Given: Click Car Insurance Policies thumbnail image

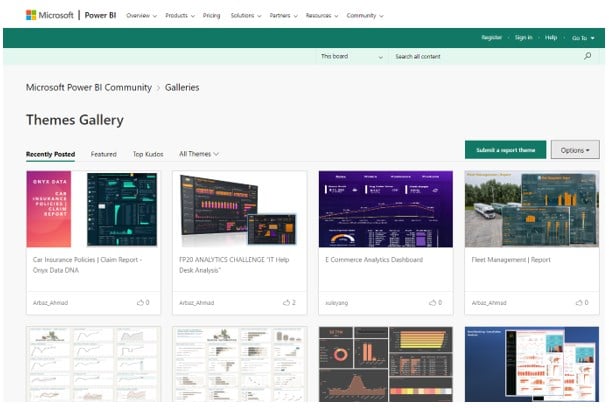Looking at the screenshot, I should (93, 209).
